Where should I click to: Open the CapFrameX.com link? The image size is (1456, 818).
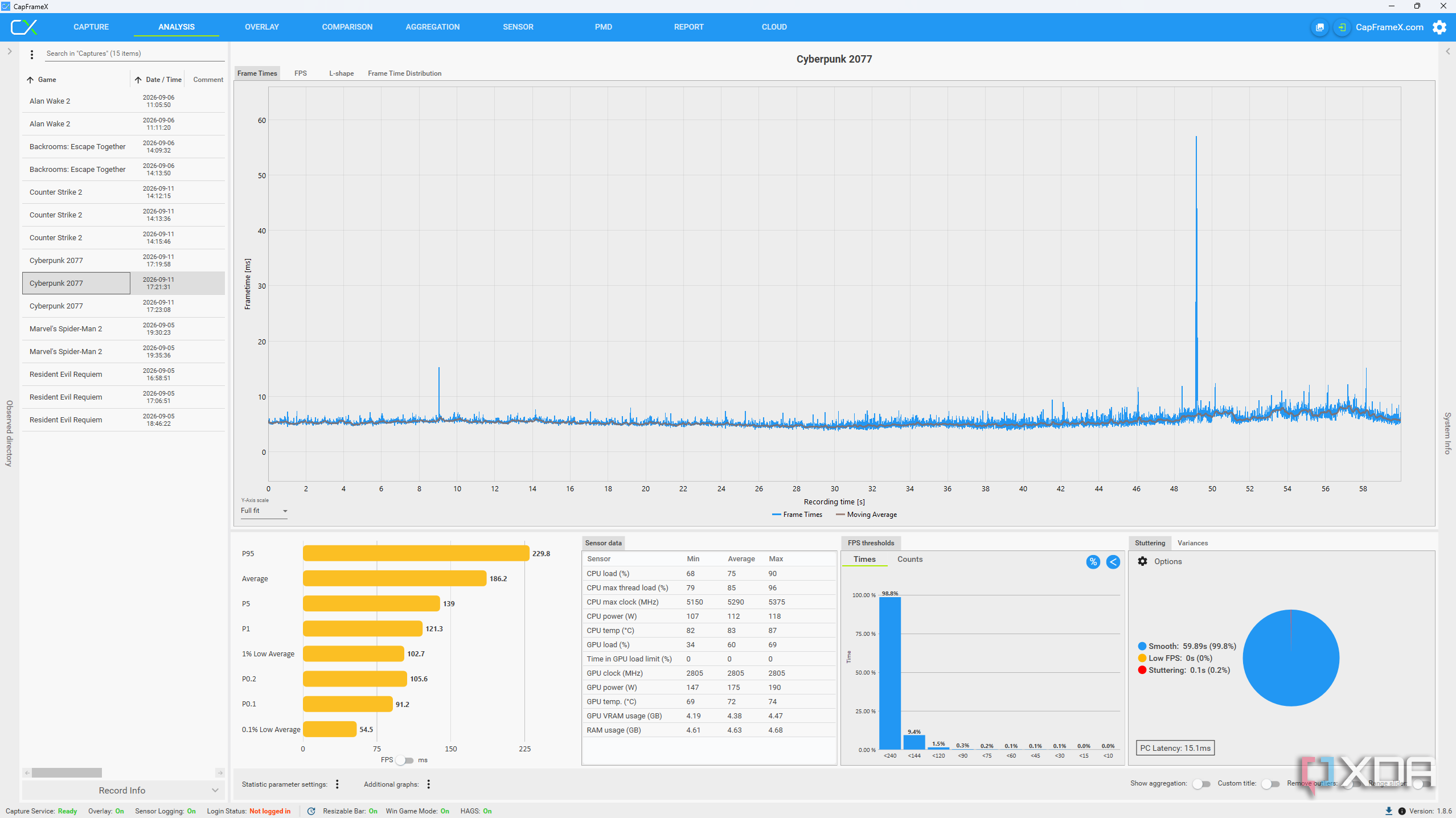pos(1389,27)
